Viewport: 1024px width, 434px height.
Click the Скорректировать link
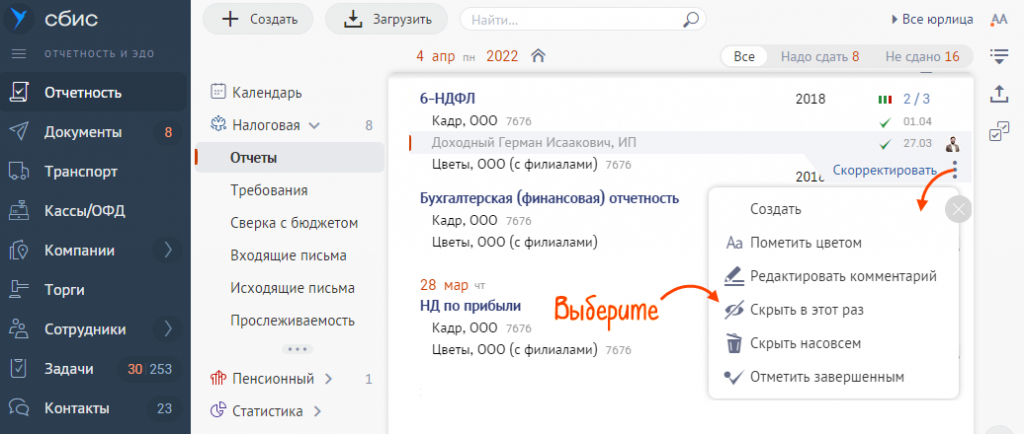pos(884,170)
